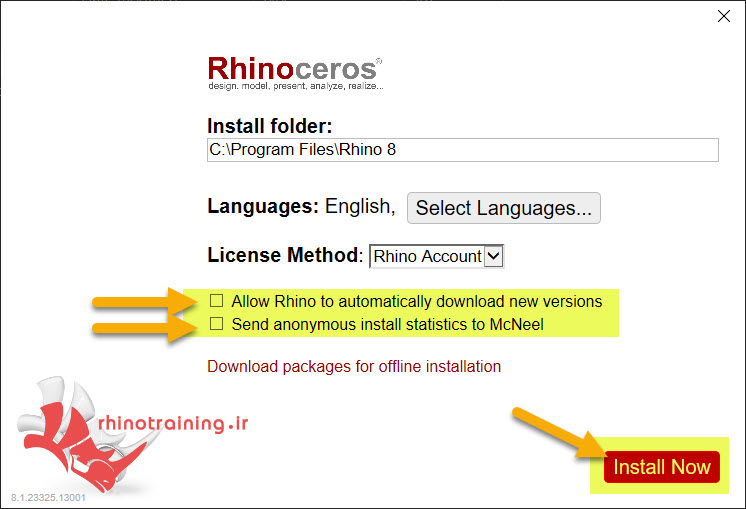Image resolution: width=746 pixels, height=509 pixels.
Task: Click the English language label
Action: [x=360, y=206]
